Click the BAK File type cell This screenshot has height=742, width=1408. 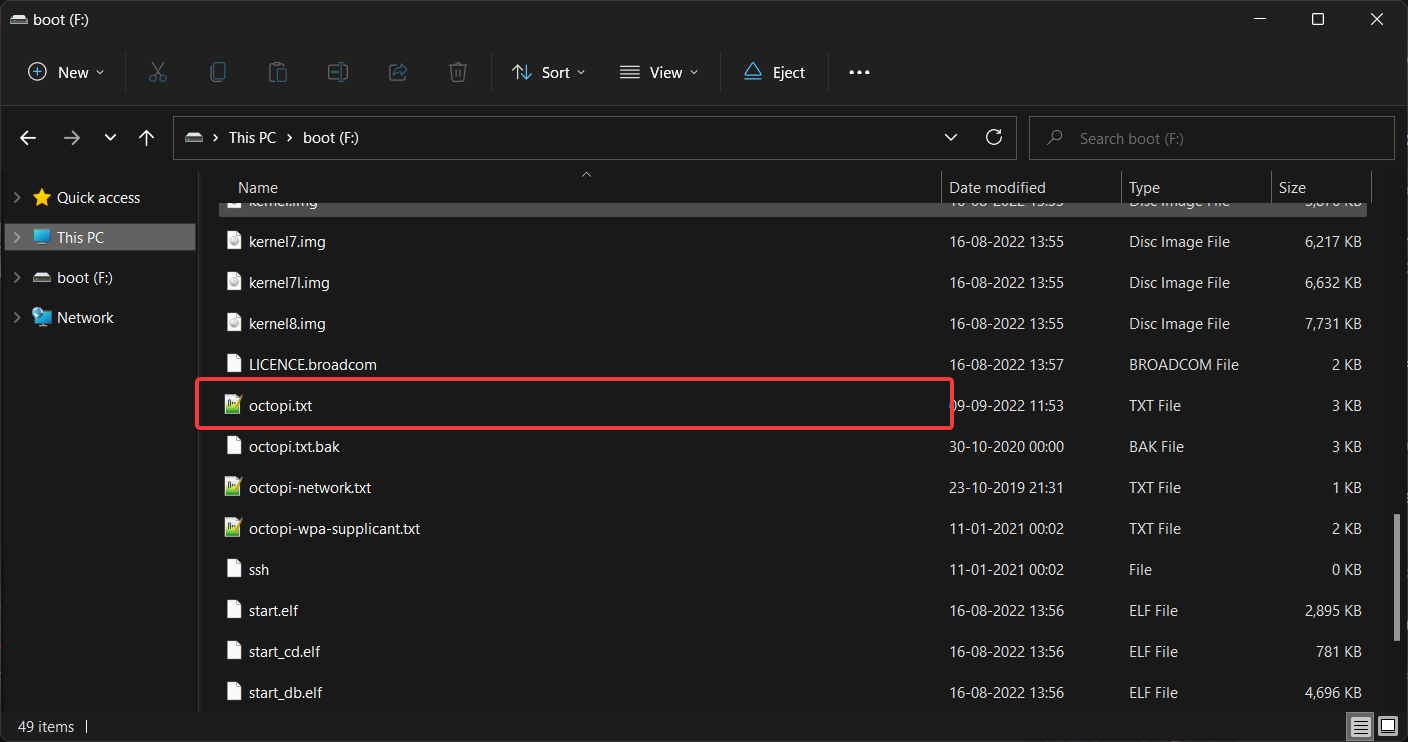coord(1156,447)
